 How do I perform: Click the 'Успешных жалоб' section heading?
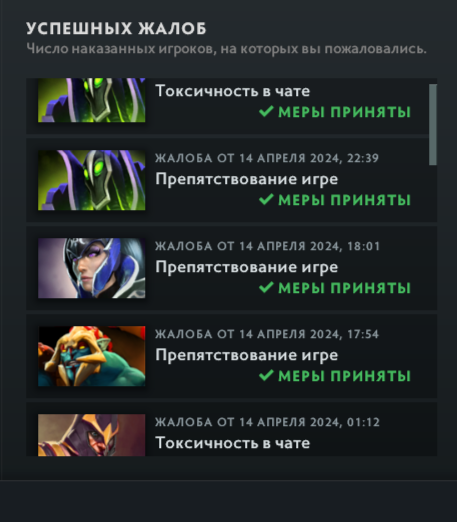point(116,28)
